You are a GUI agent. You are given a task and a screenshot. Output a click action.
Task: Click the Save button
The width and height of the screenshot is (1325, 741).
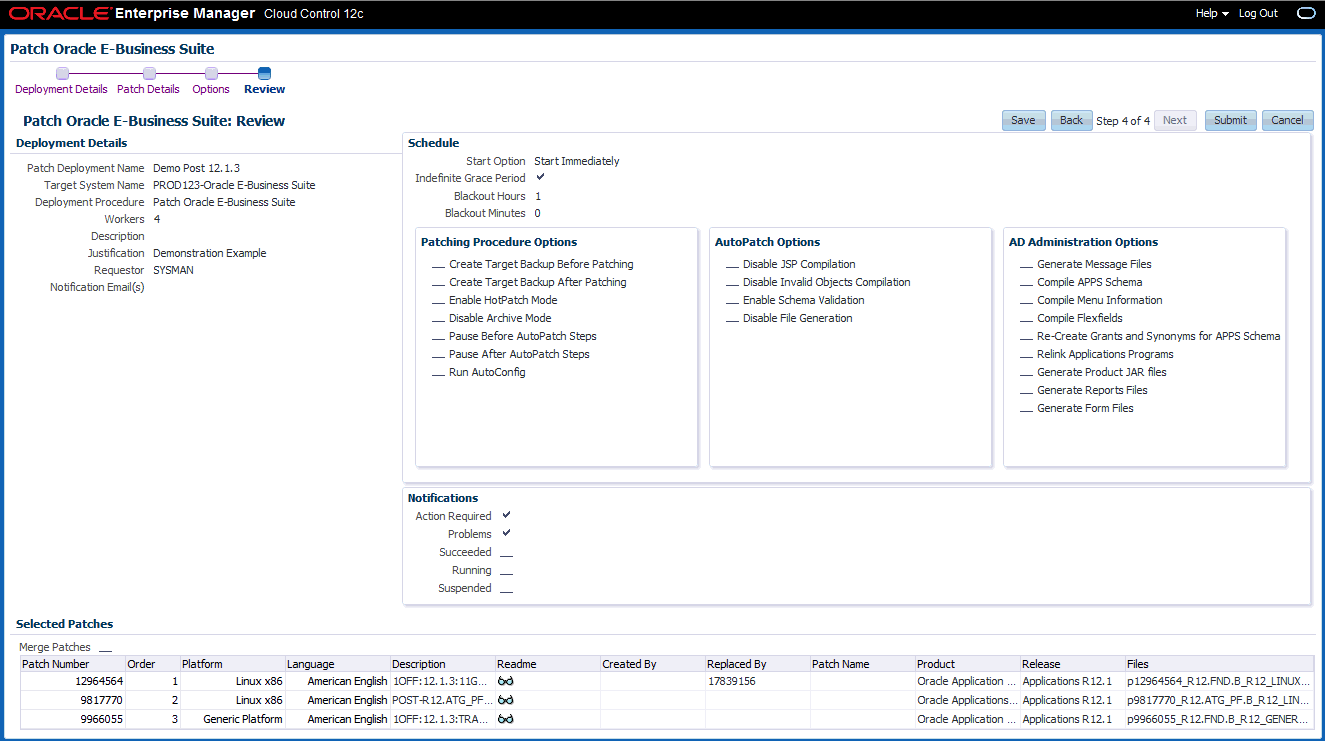point(1023,120)
